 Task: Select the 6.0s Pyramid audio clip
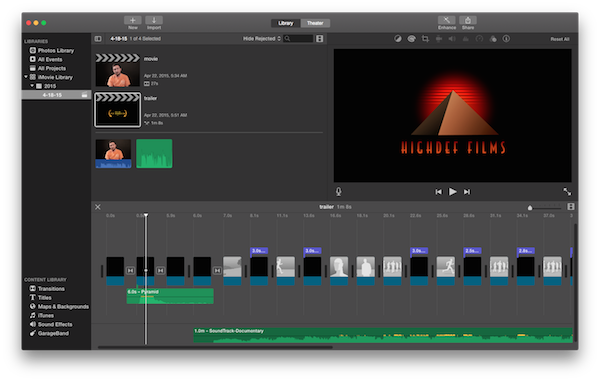coord(170,296)
